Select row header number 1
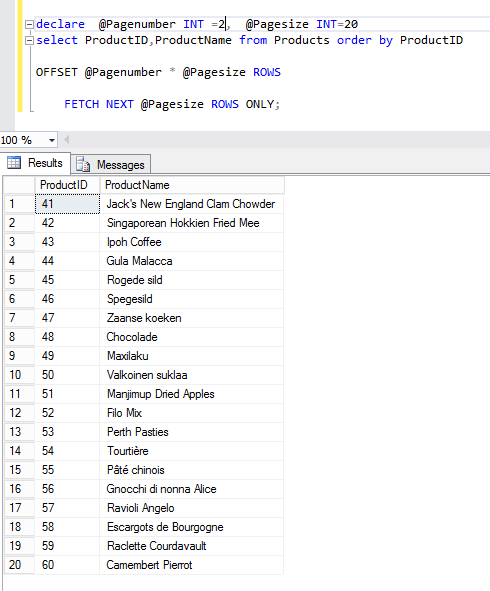Image resolution: width=490 pixels, height=591 pixels. tap(19, 204)
